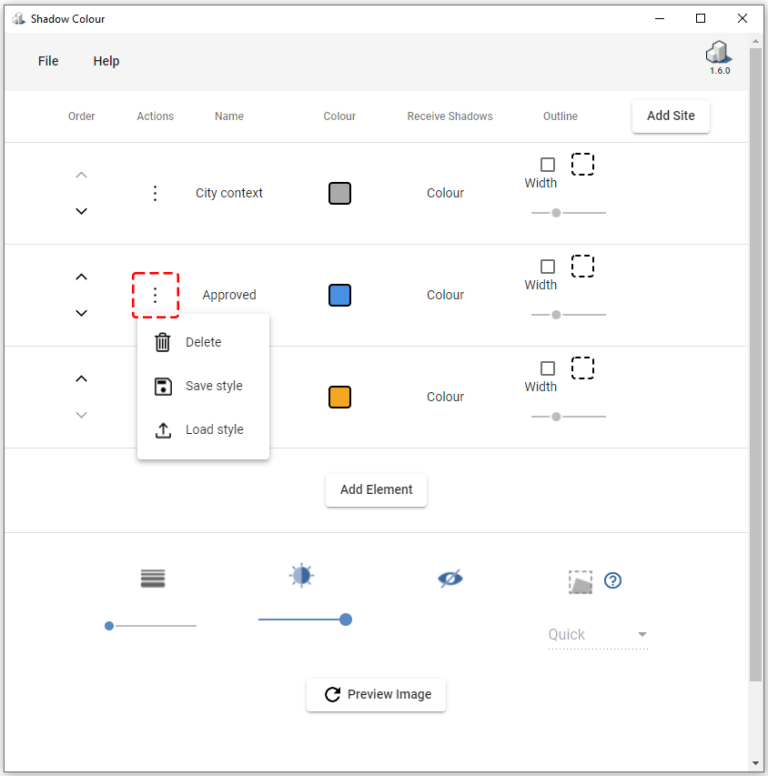The height and width of the screenshot is (776, 768).
Task: Click the Receive Shadows column header
Action: 450,116
